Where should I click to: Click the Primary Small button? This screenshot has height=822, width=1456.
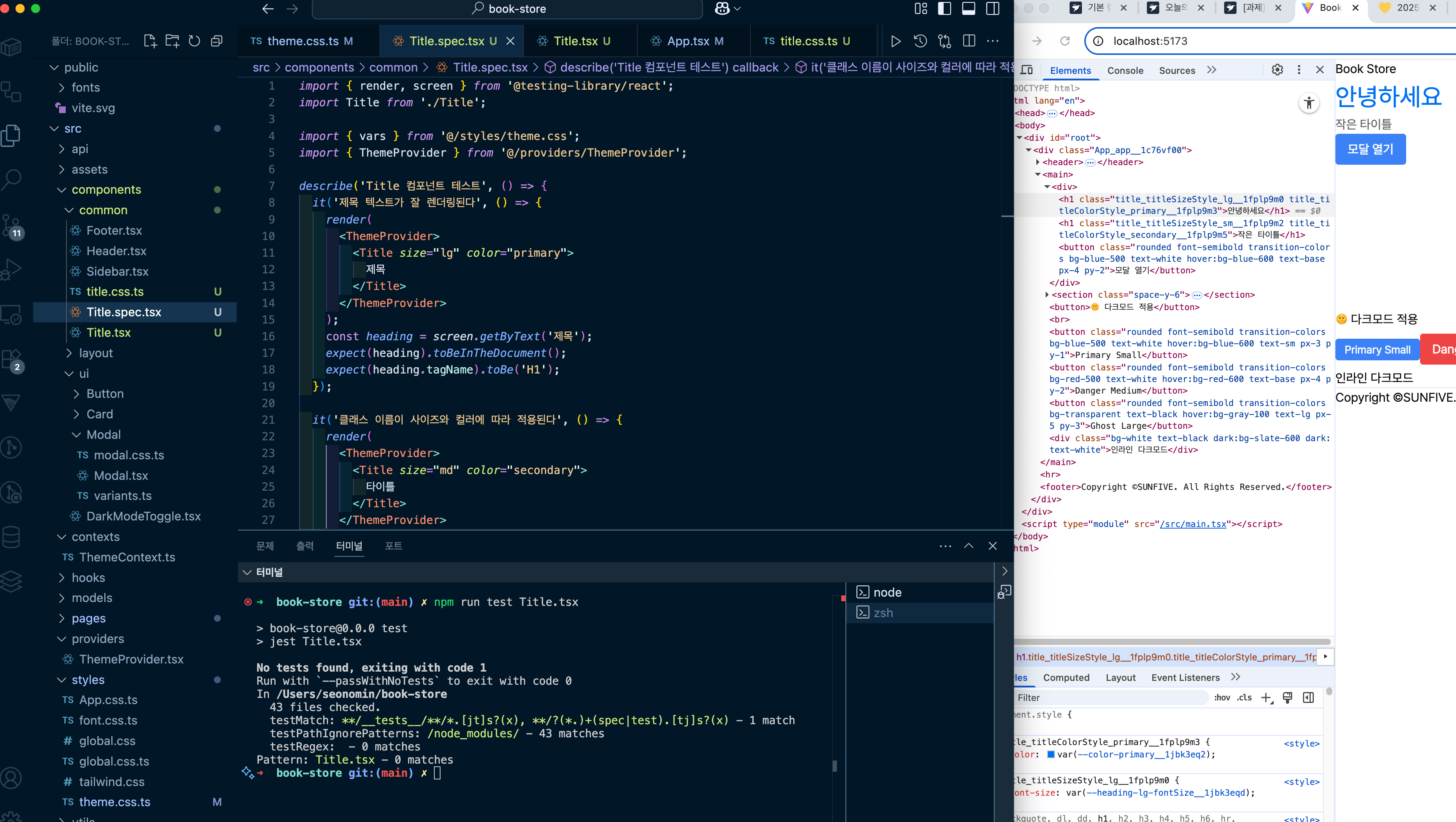(x=1377, y=350)
